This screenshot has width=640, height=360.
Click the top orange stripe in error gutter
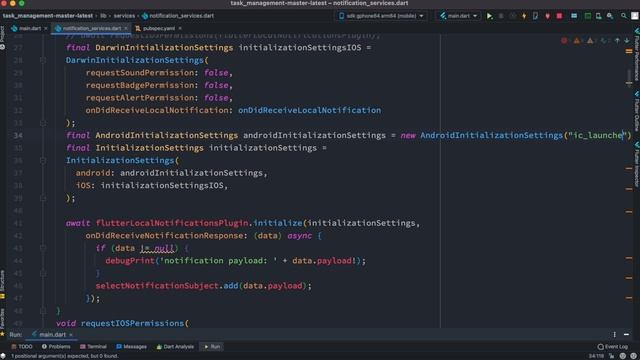pyautogui.click(x=629, y=51)
